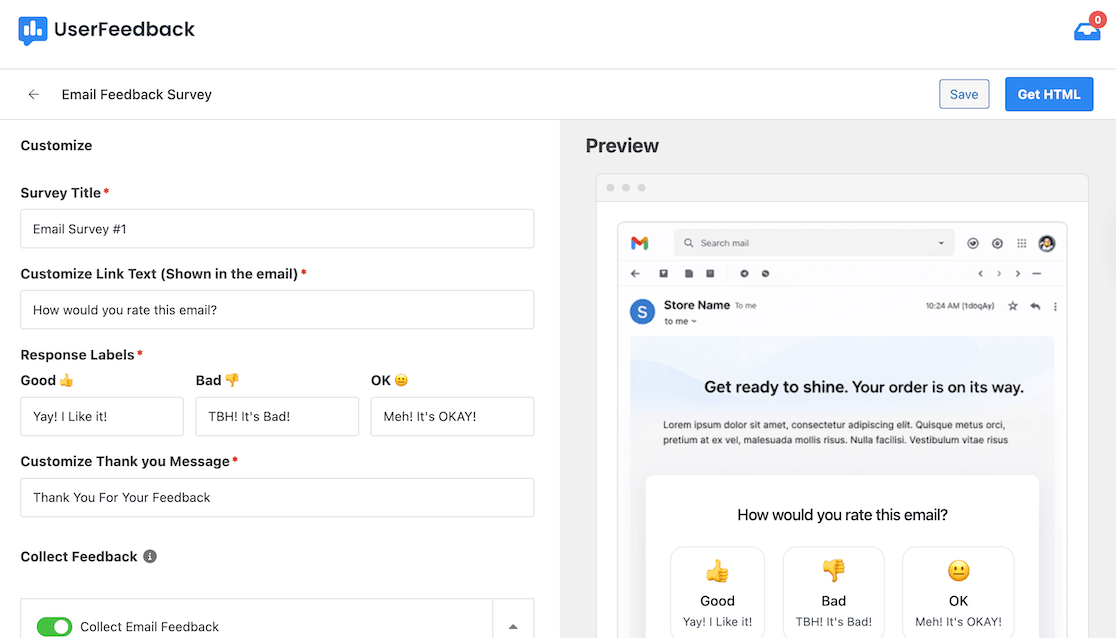The width and height of the screenshot is (1116, 638).
Task: Open the three-dot menu on the preview email
Action: (1053, 307)
